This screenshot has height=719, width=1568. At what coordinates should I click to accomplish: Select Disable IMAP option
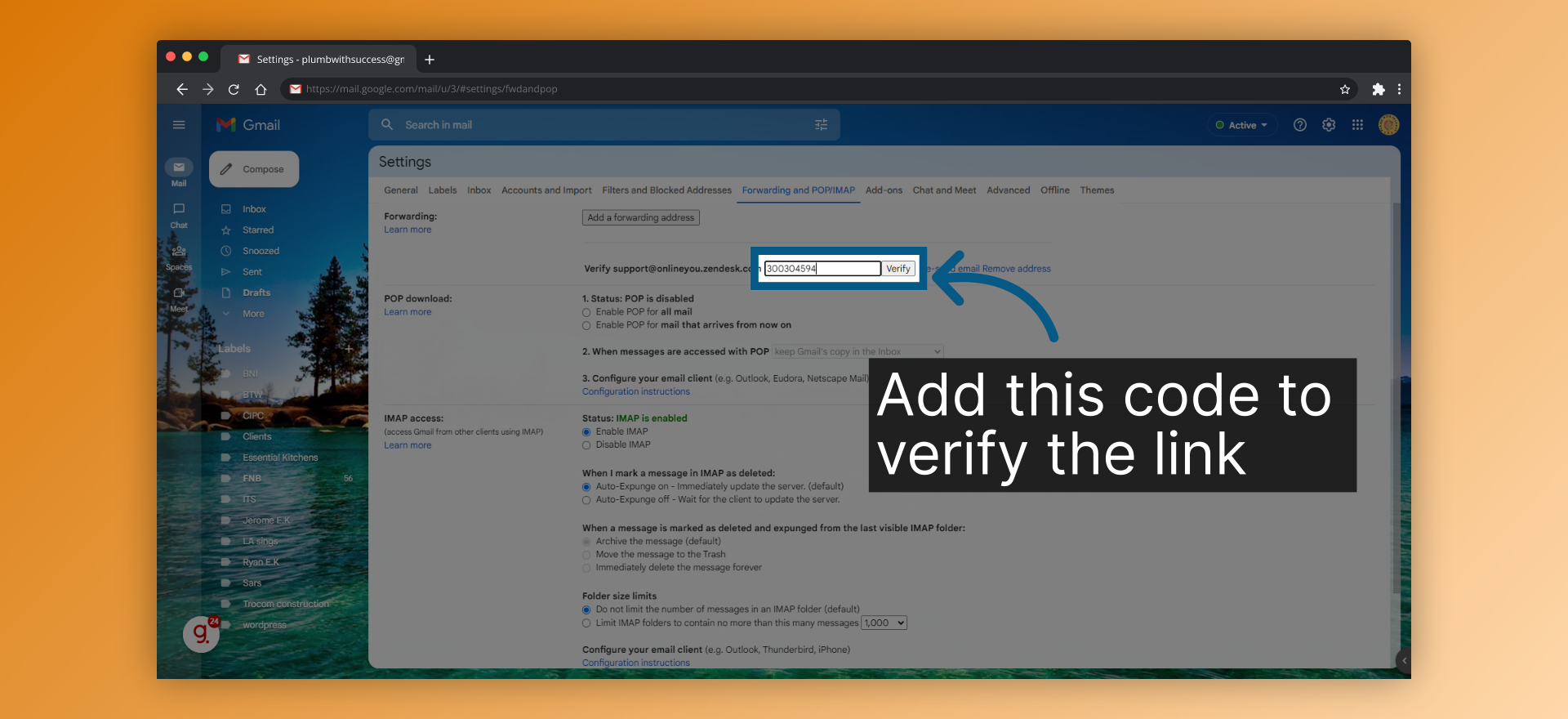tap(586, 445)
